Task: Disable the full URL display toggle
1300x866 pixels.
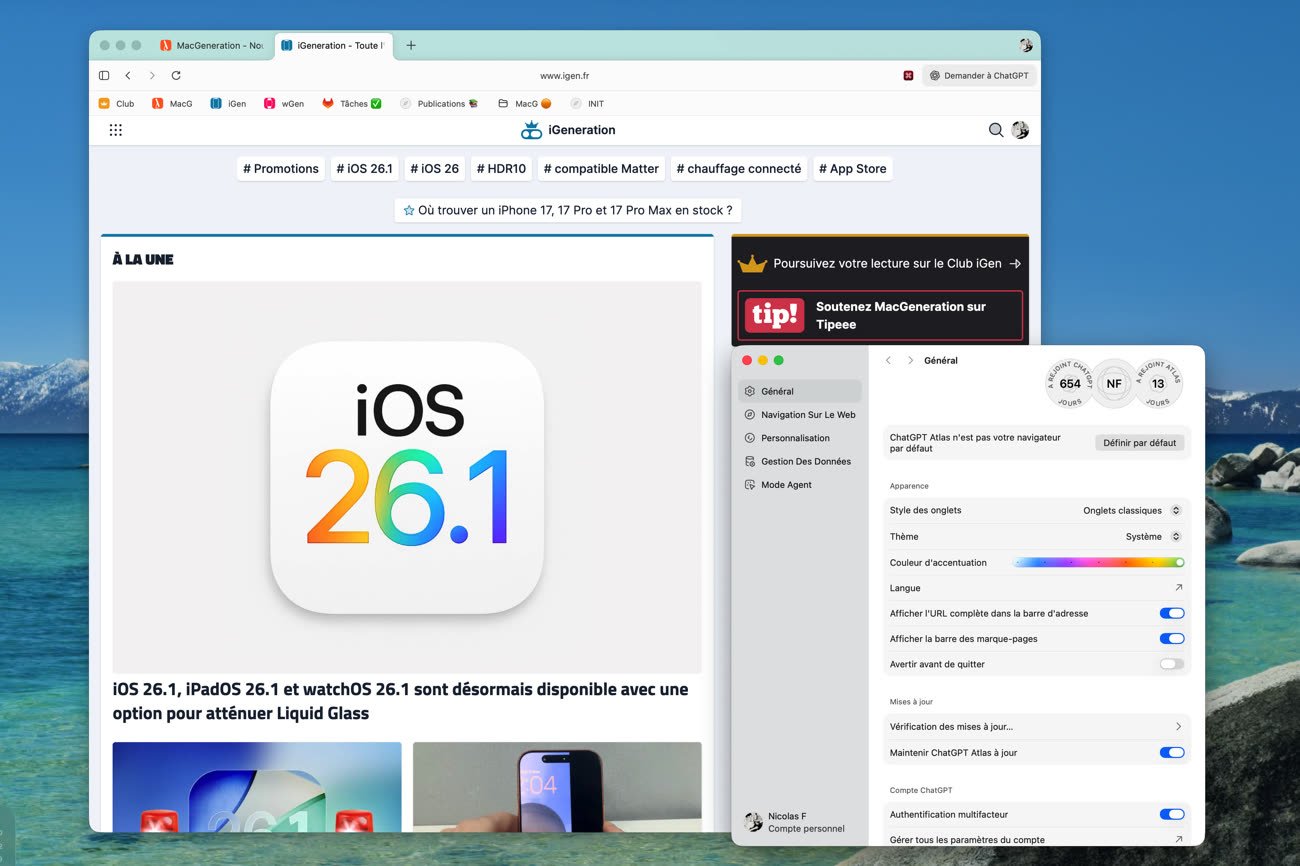Action: tap(1171, 613)
